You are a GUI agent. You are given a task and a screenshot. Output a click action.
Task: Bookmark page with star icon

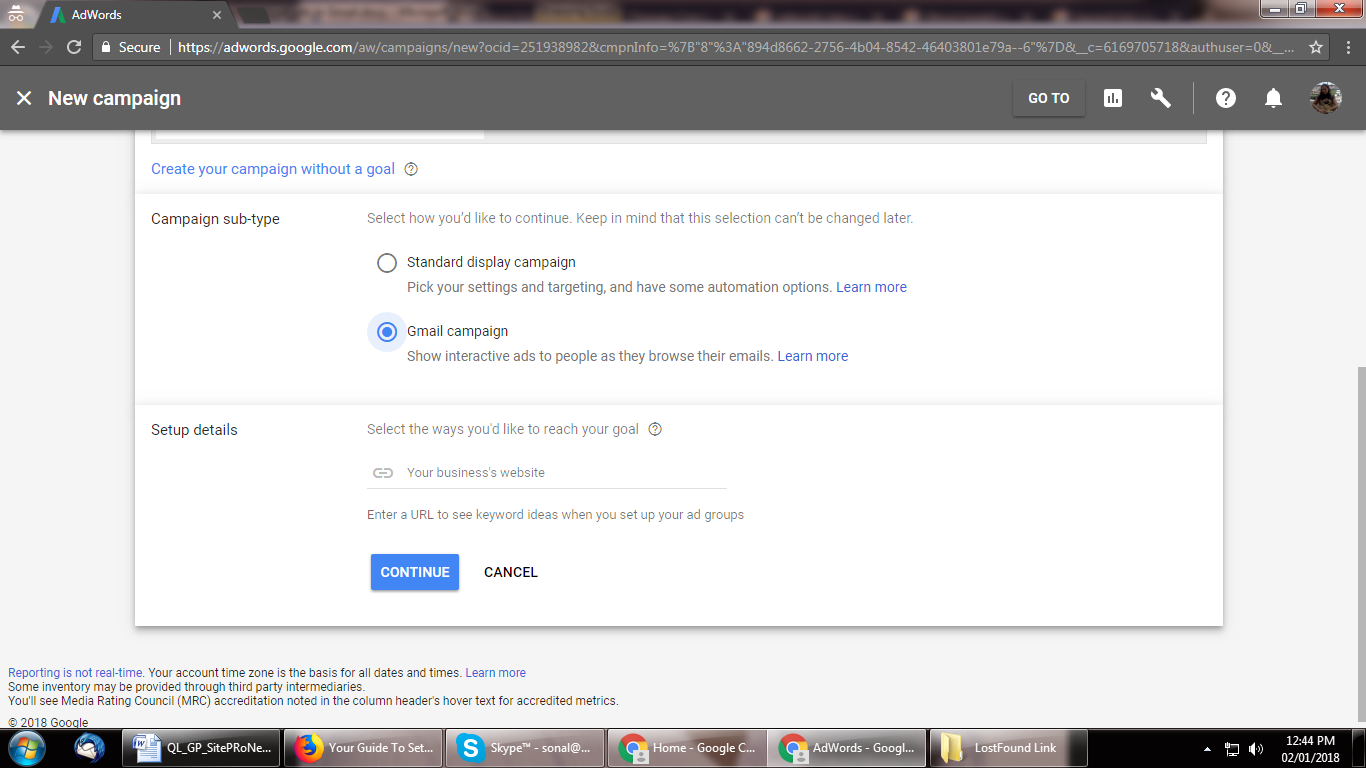point(1317,47)
